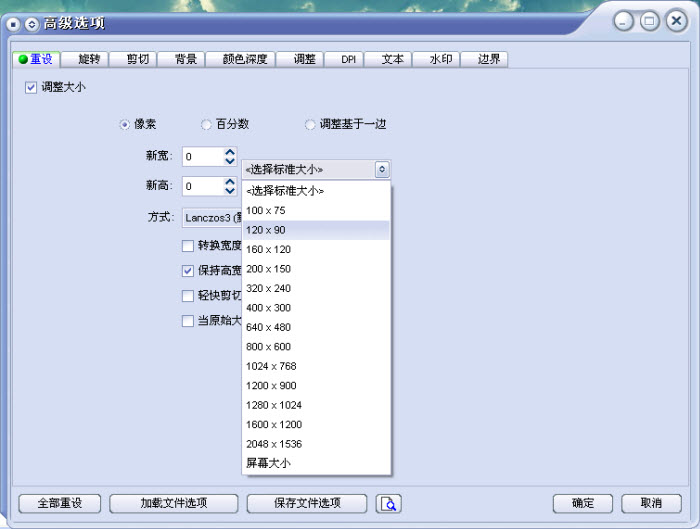Select the 调整基于一边 radio option
Image resolution: width=700 pixels, height=529 pixels.
(309, 125)
